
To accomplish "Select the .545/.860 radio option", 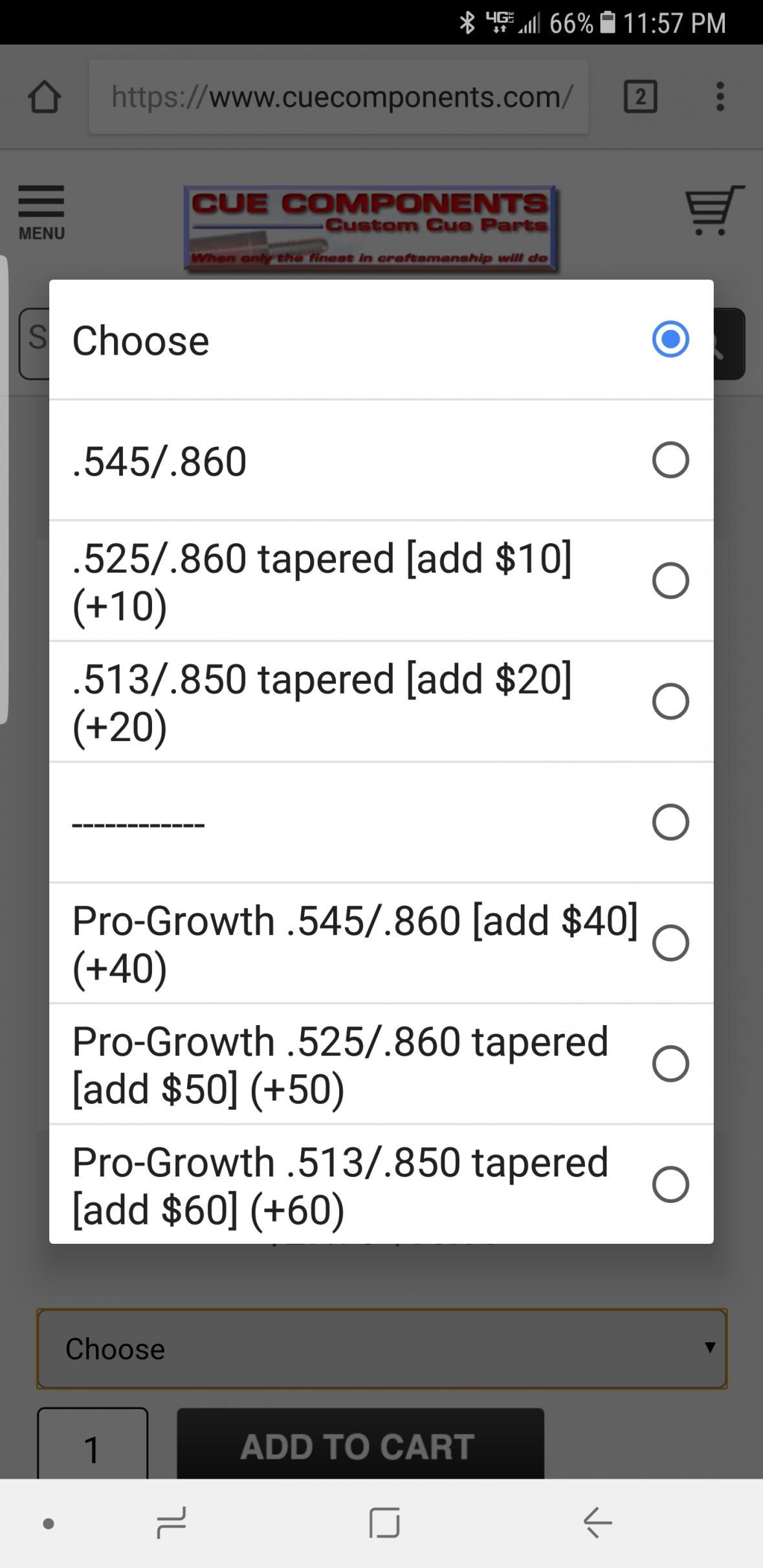I will pyautogui.click(x=670, y=460).
